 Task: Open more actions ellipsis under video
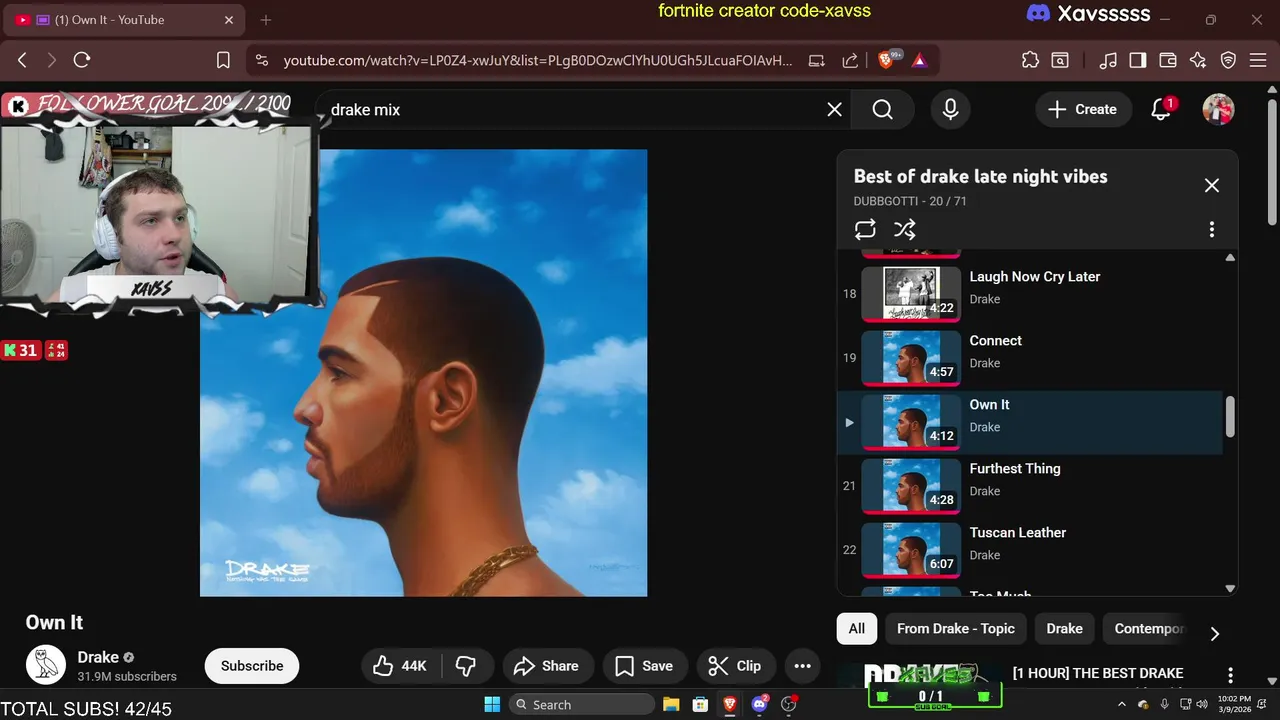click(x=802, y=666)
